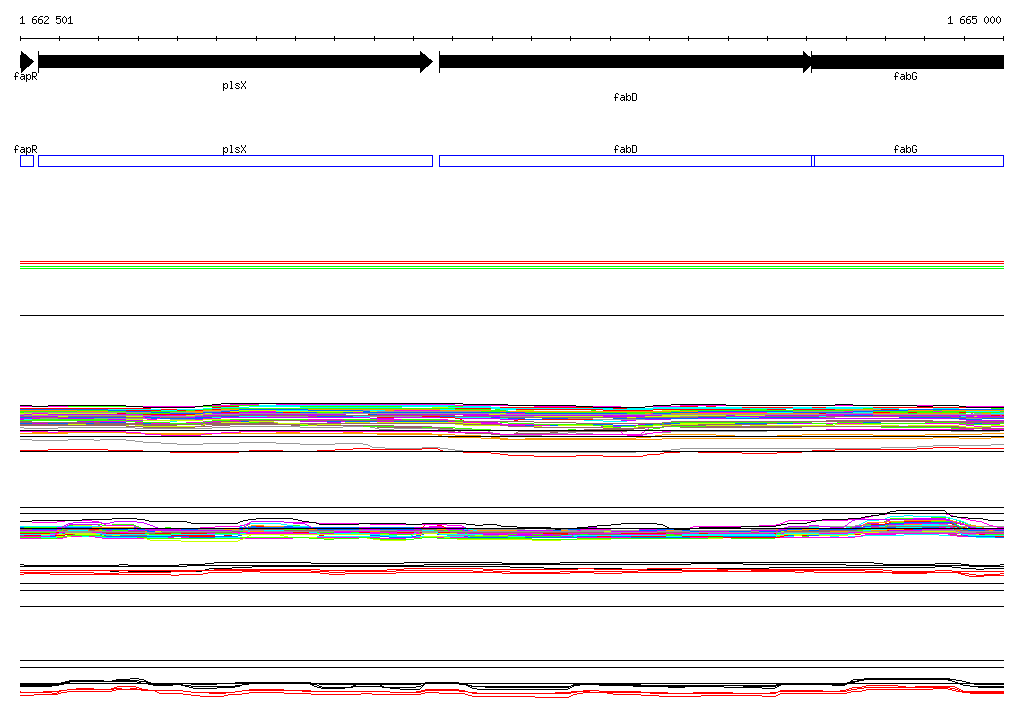Click the plsX blue outlined box

tap(235, 161)
